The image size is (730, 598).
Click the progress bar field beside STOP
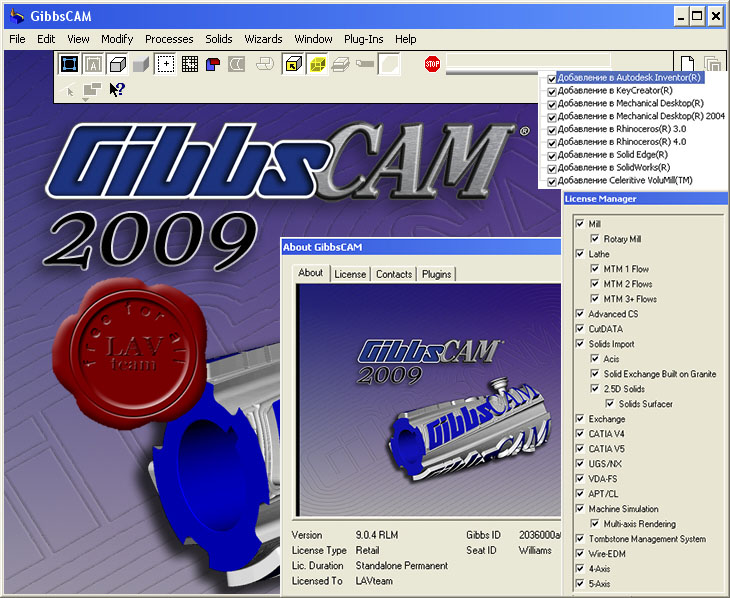pyautogui.click(x=527, y=61)
